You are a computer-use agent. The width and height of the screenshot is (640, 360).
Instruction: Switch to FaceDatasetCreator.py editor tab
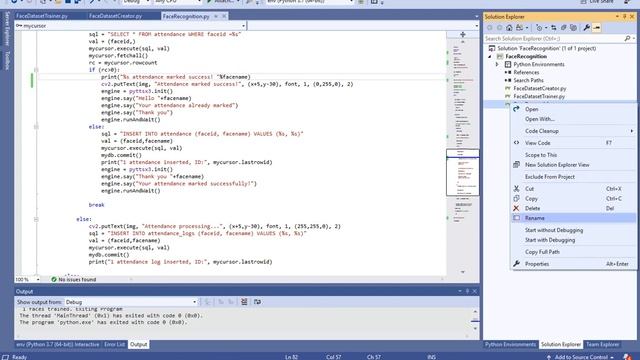coord(116,16)
